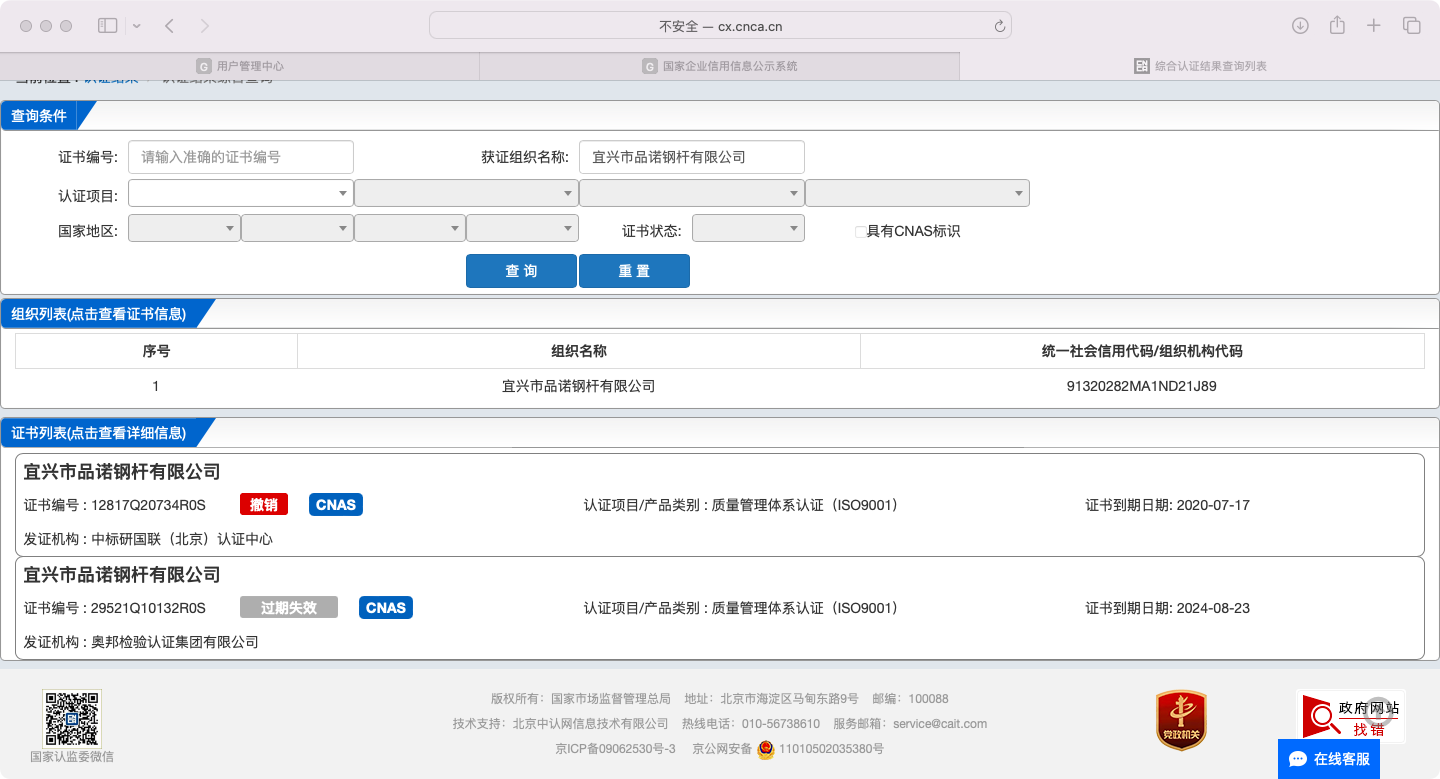Click the 党政机关 emblem icon

pos(1181,720)
